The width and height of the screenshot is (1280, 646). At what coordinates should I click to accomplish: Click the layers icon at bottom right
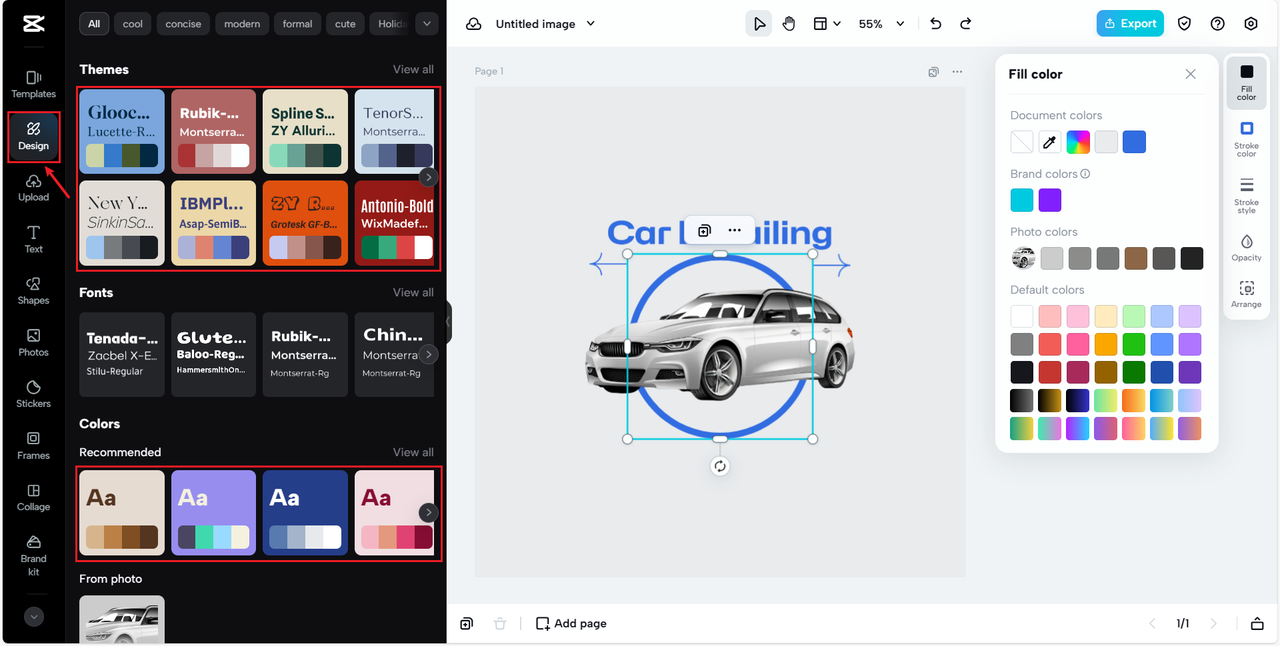click(1257, 624)
